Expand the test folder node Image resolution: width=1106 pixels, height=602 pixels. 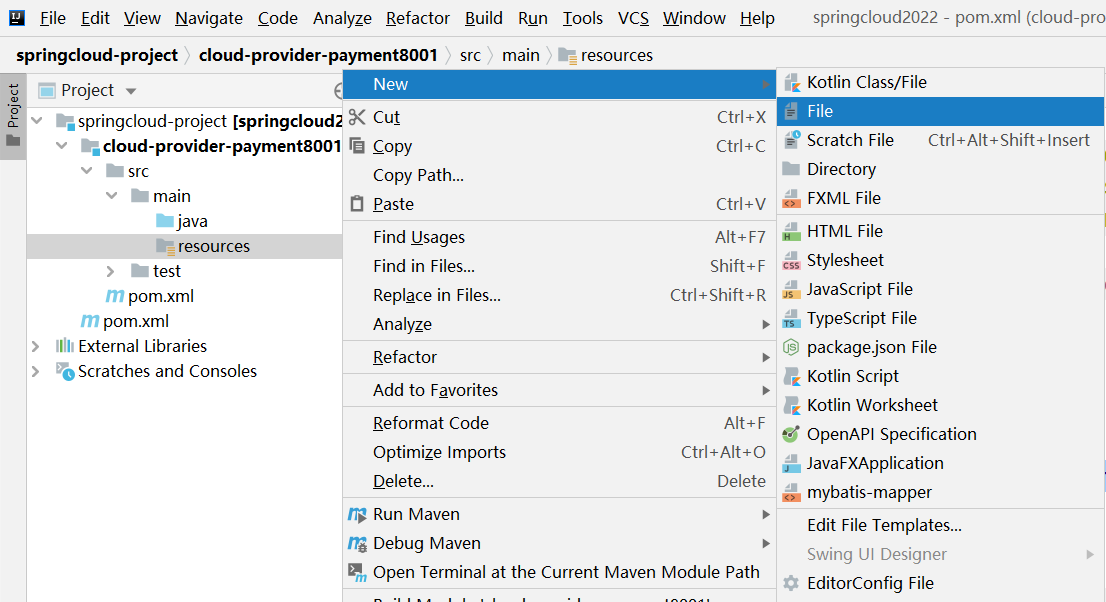(110, 271)
